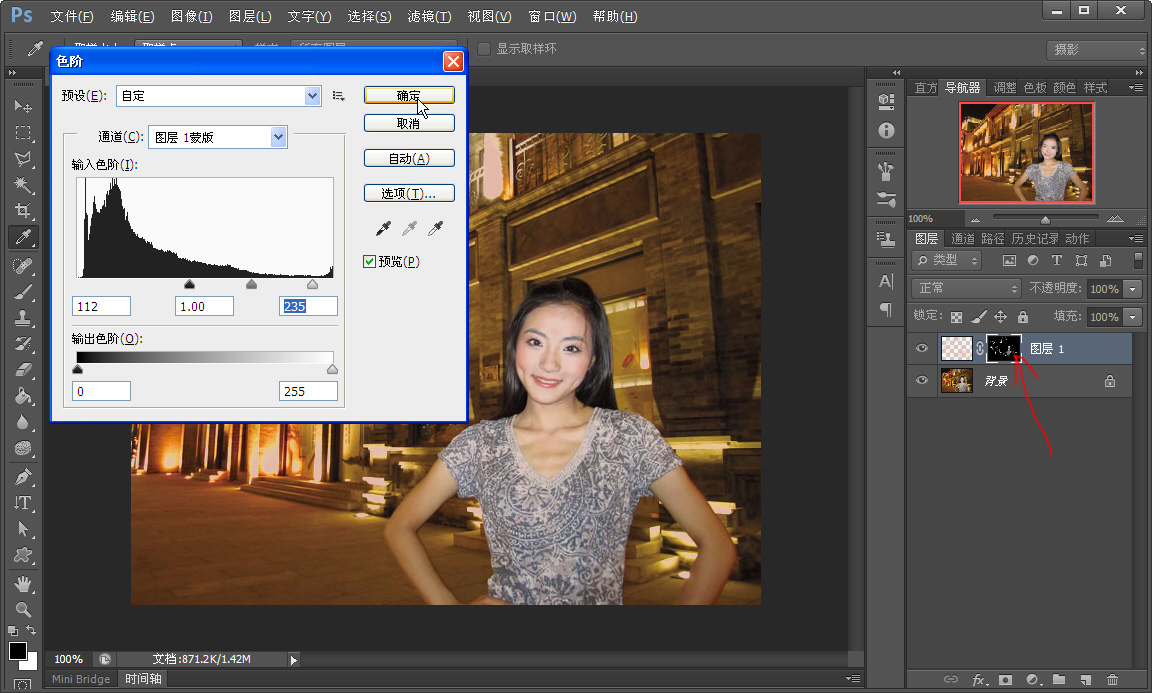Select the History Brush tool
This screenshot has height=693, width=1152.
(23, 343)
